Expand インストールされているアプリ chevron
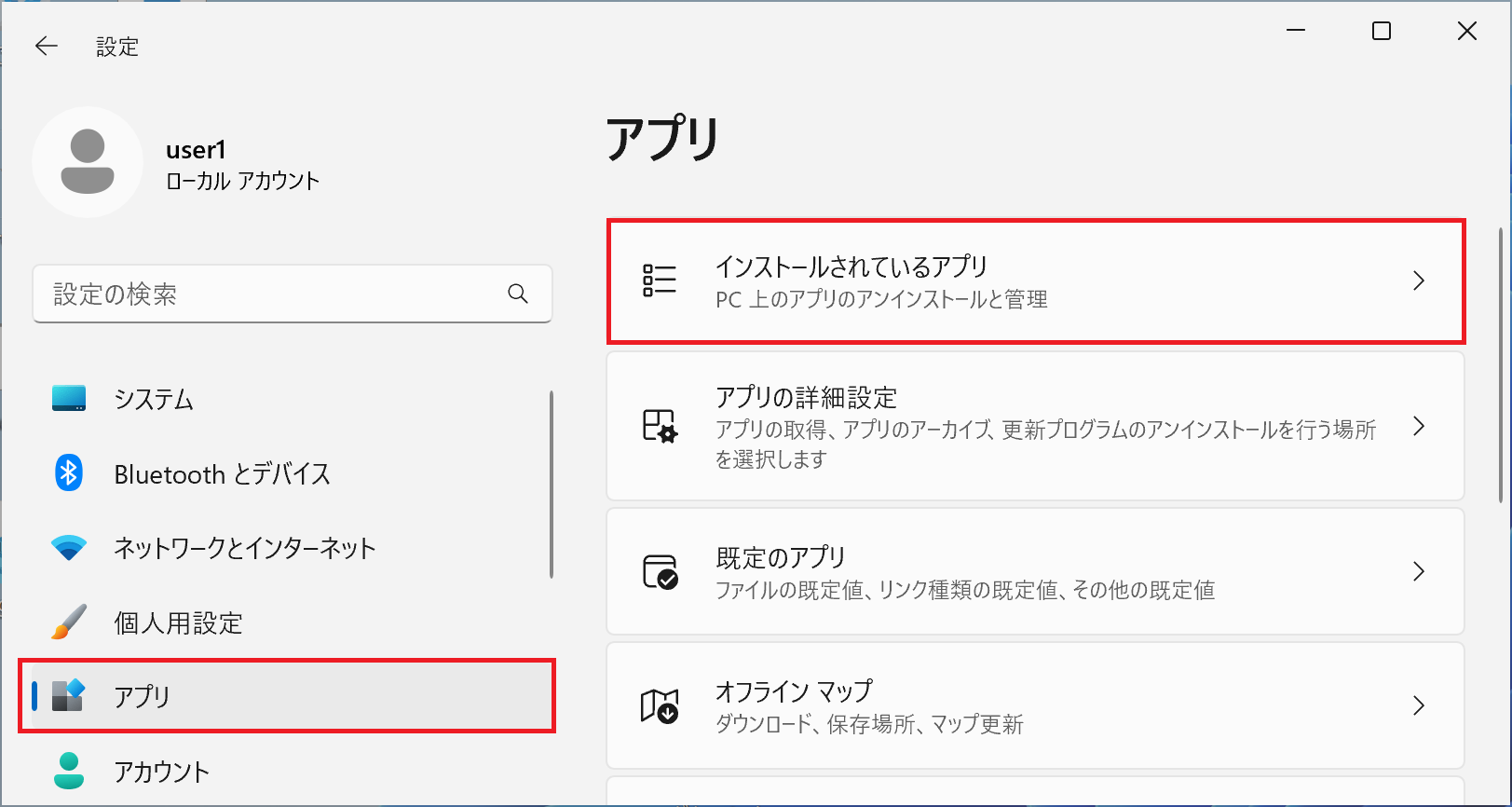Viewport: 1512px width, 807px height. (x=1419, y=280)
